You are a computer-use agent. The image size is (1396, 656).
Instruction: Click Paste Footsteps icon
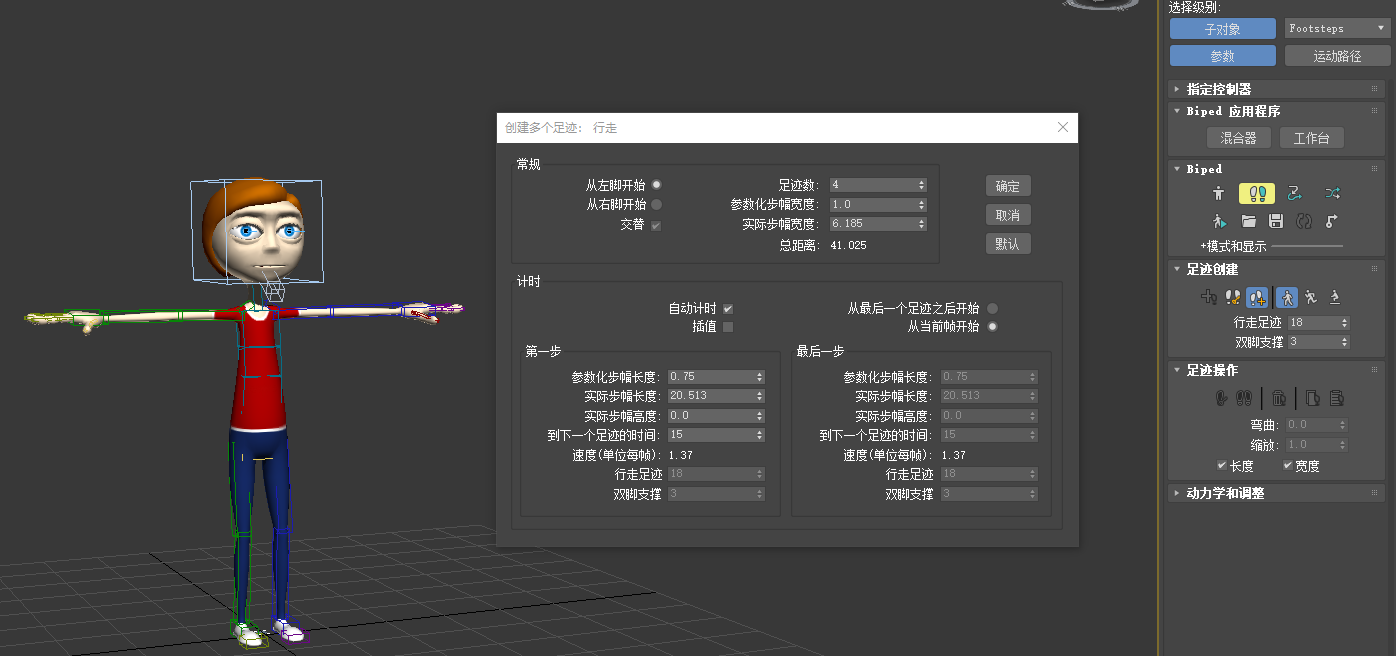[x=1336, y=398]
